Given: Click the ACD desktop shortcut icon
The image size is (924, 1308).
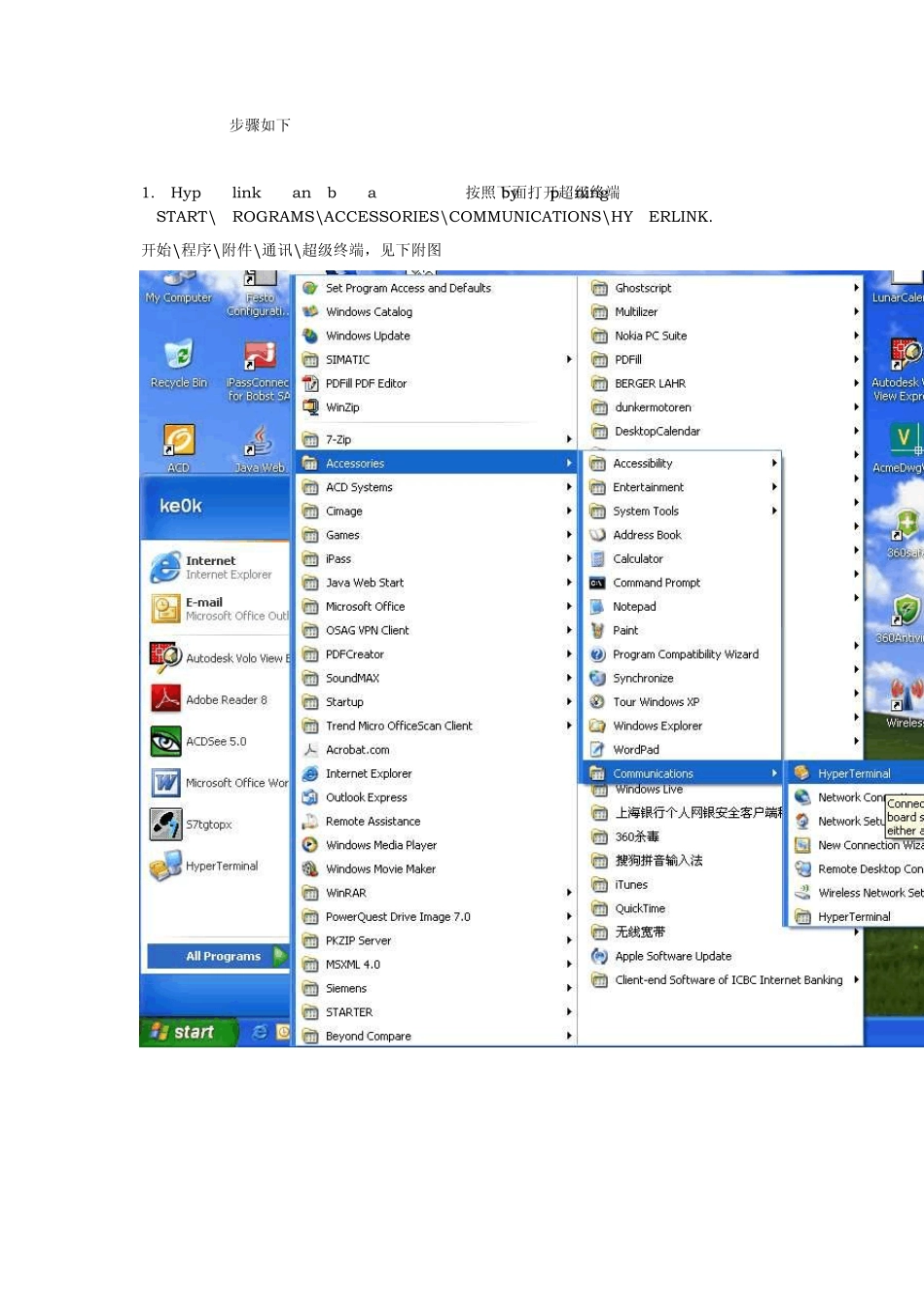Looking at the screenshot, I should point(179,447).
